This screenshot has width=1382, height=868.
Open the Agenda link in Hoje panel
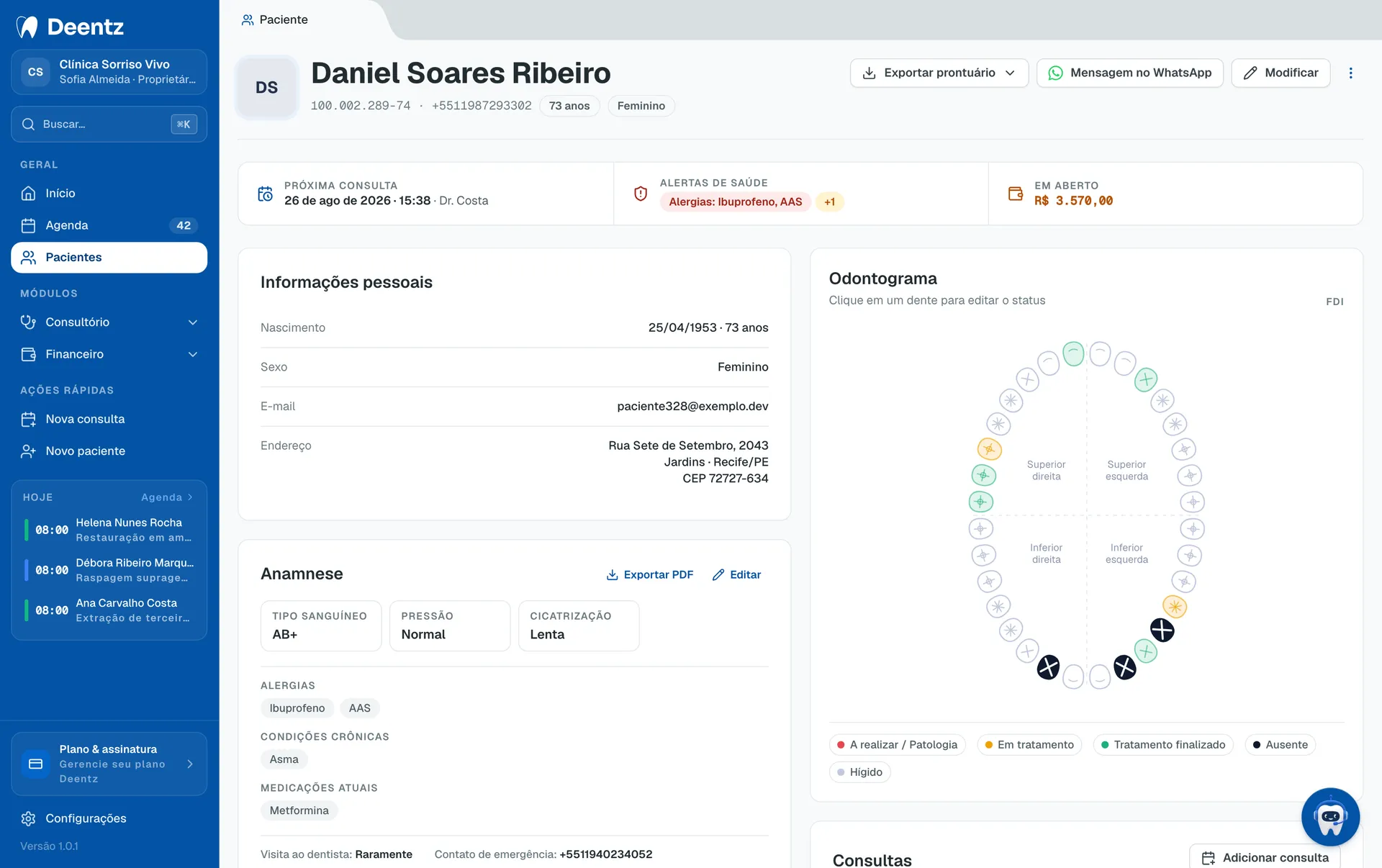[x=167, y=497]
